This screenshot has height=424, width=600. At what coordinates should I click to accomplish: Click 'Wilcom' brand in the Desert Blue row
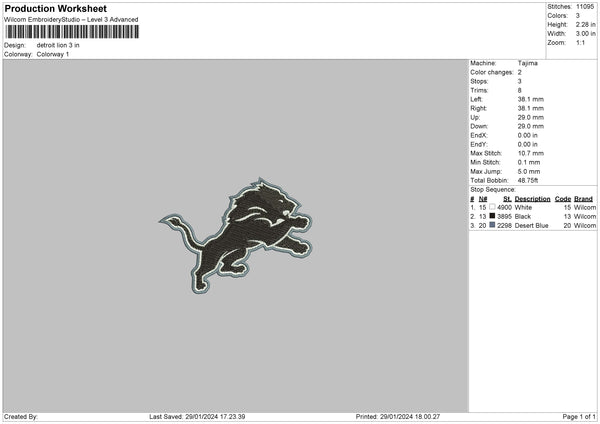pyautogui.click(x=585, y=226)
